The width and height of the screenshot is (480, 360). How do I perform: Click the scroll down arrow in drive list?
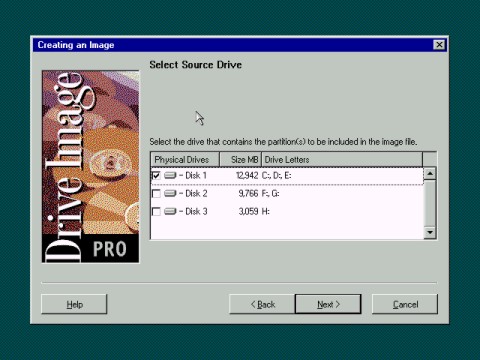point(430,232)
